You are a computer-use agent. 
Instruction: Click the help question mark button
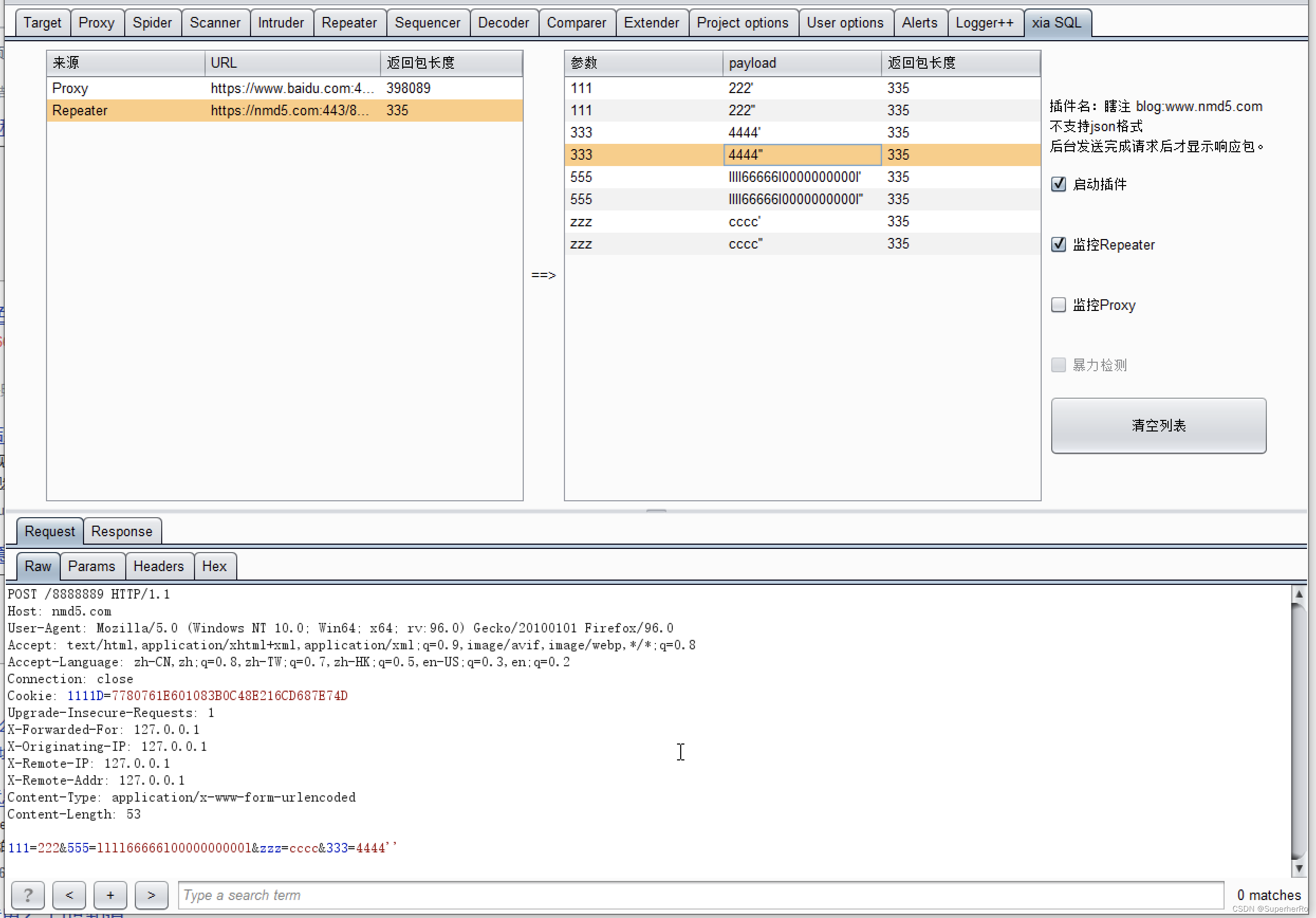coord(27,895)
